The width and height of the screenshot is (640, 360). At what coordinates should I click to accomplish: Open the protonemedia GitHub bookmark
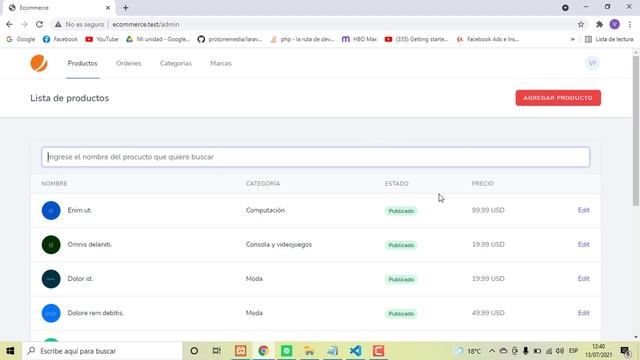pyautogui.click(x=230, y=39)
